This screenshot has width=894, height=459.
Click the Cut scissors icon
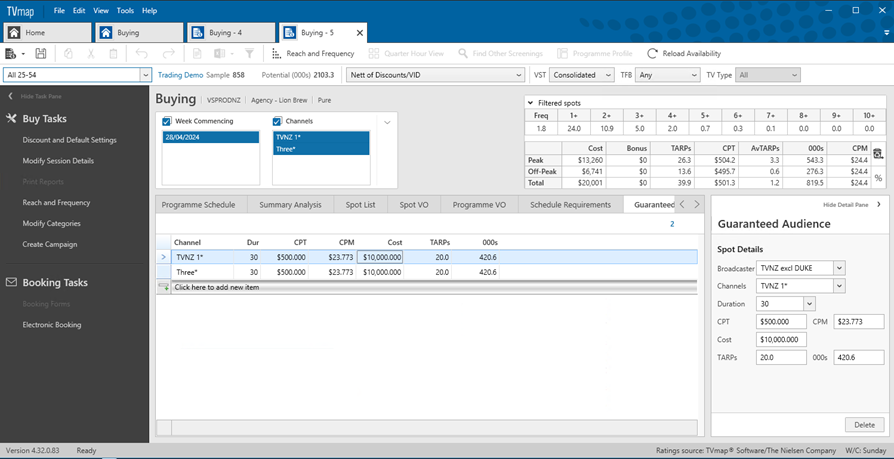click(x=91, y=54)
